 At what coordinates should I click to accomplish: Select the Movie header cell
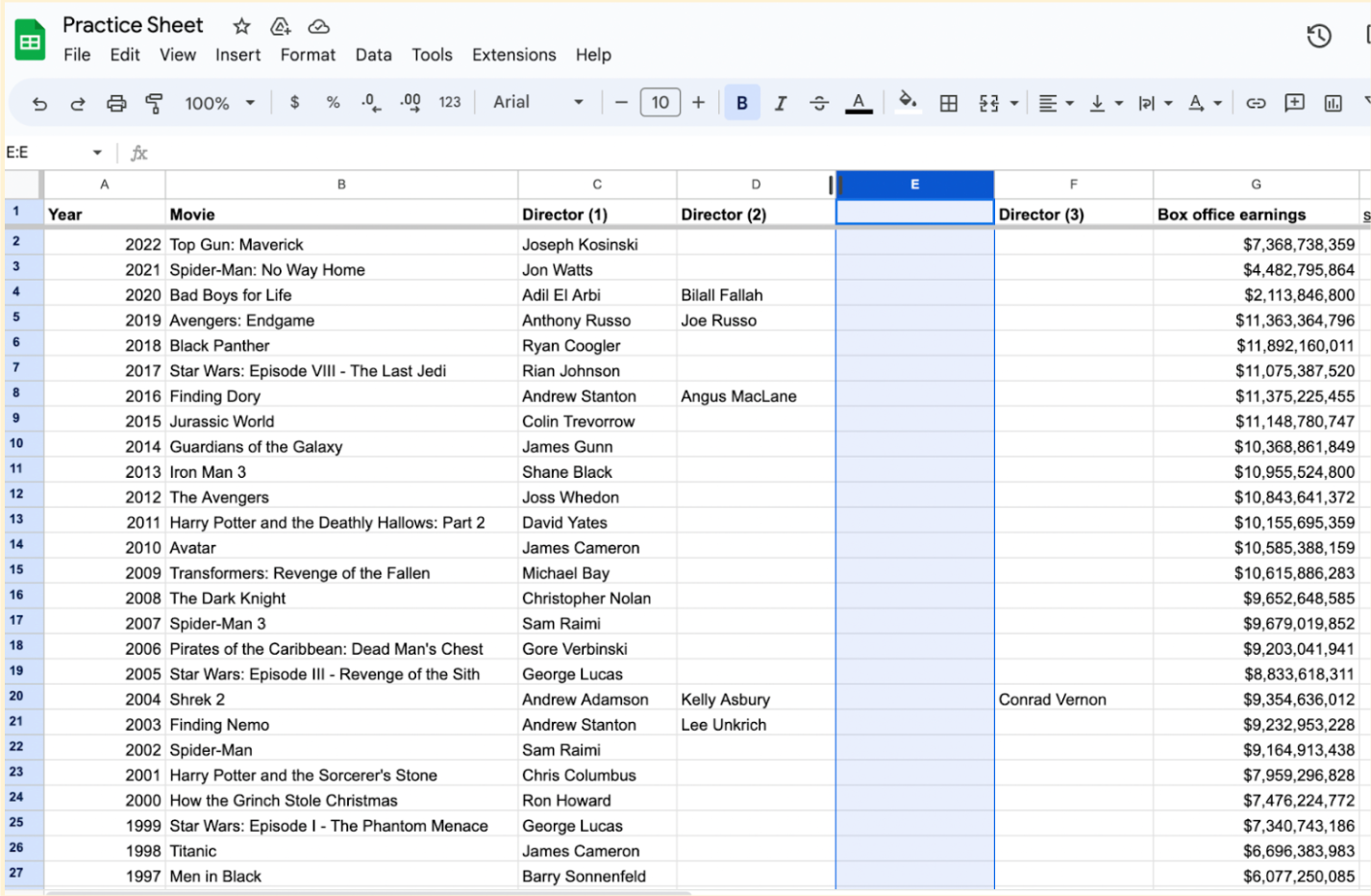point(341,214)
